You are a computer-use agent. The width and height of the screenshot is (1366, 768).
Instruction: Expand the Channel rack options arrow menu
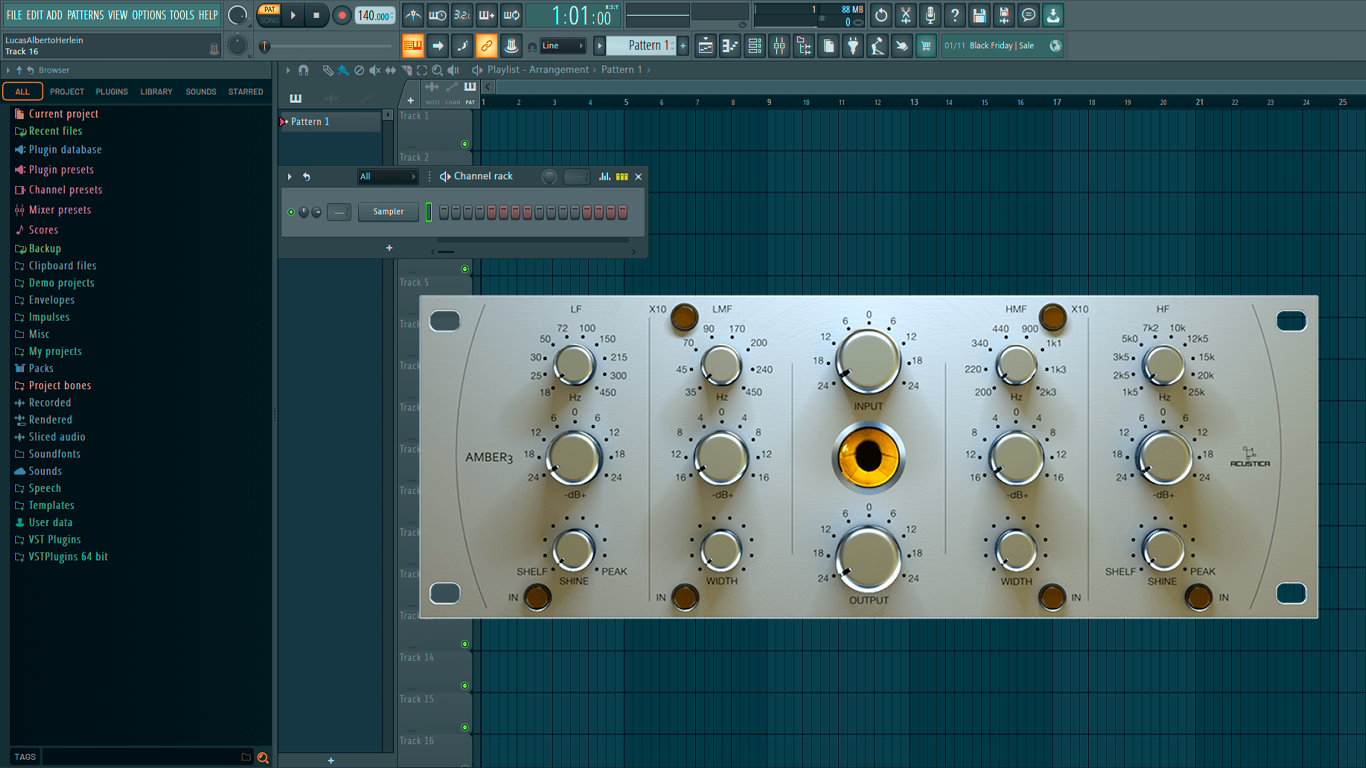(x=290, y=177)
